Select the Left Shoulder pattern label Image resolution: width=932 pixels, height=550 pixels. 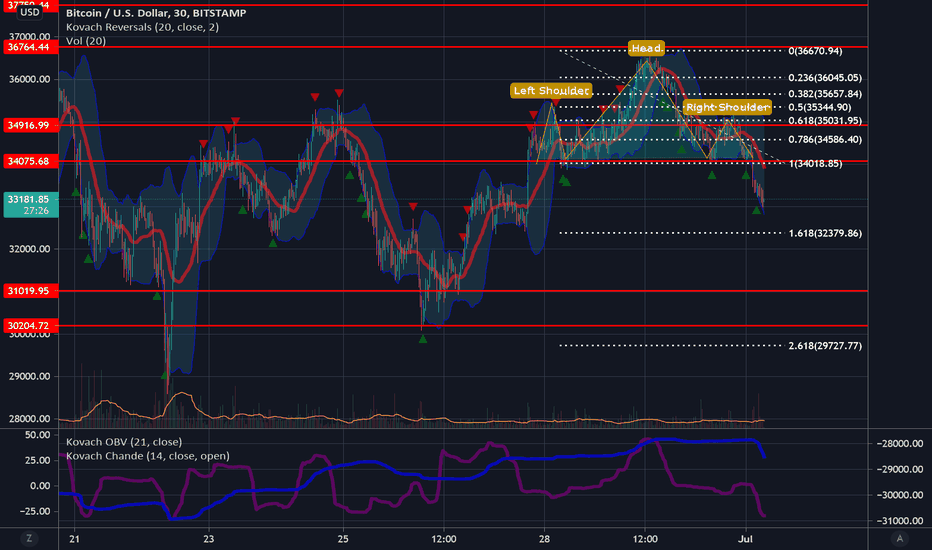point(551,90)
